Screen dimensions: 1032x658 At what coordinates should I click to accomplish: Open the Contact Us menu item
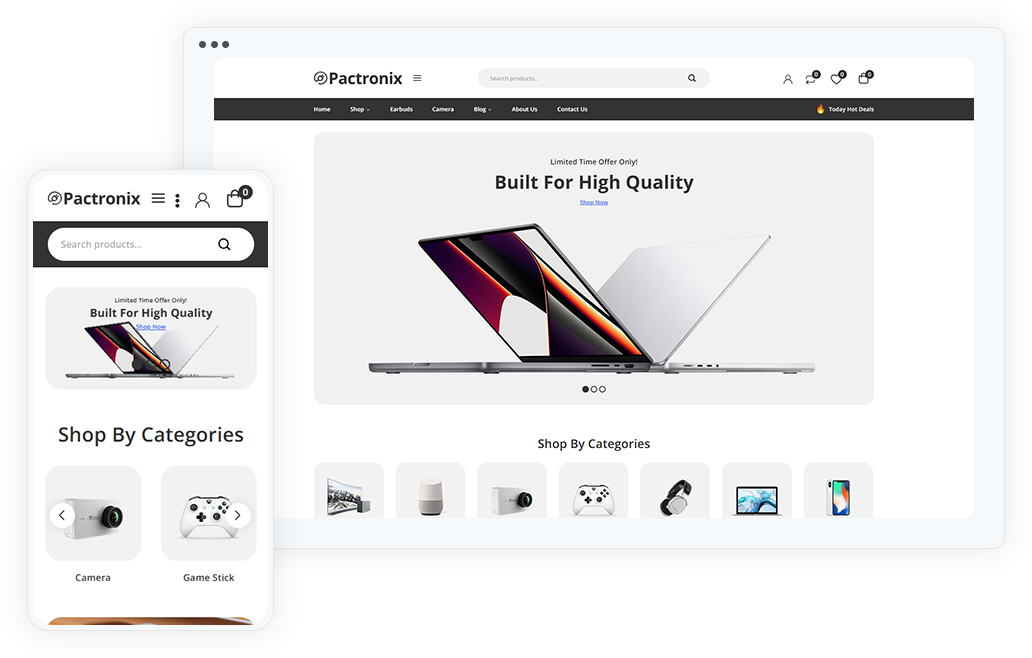tap(572, 109)
